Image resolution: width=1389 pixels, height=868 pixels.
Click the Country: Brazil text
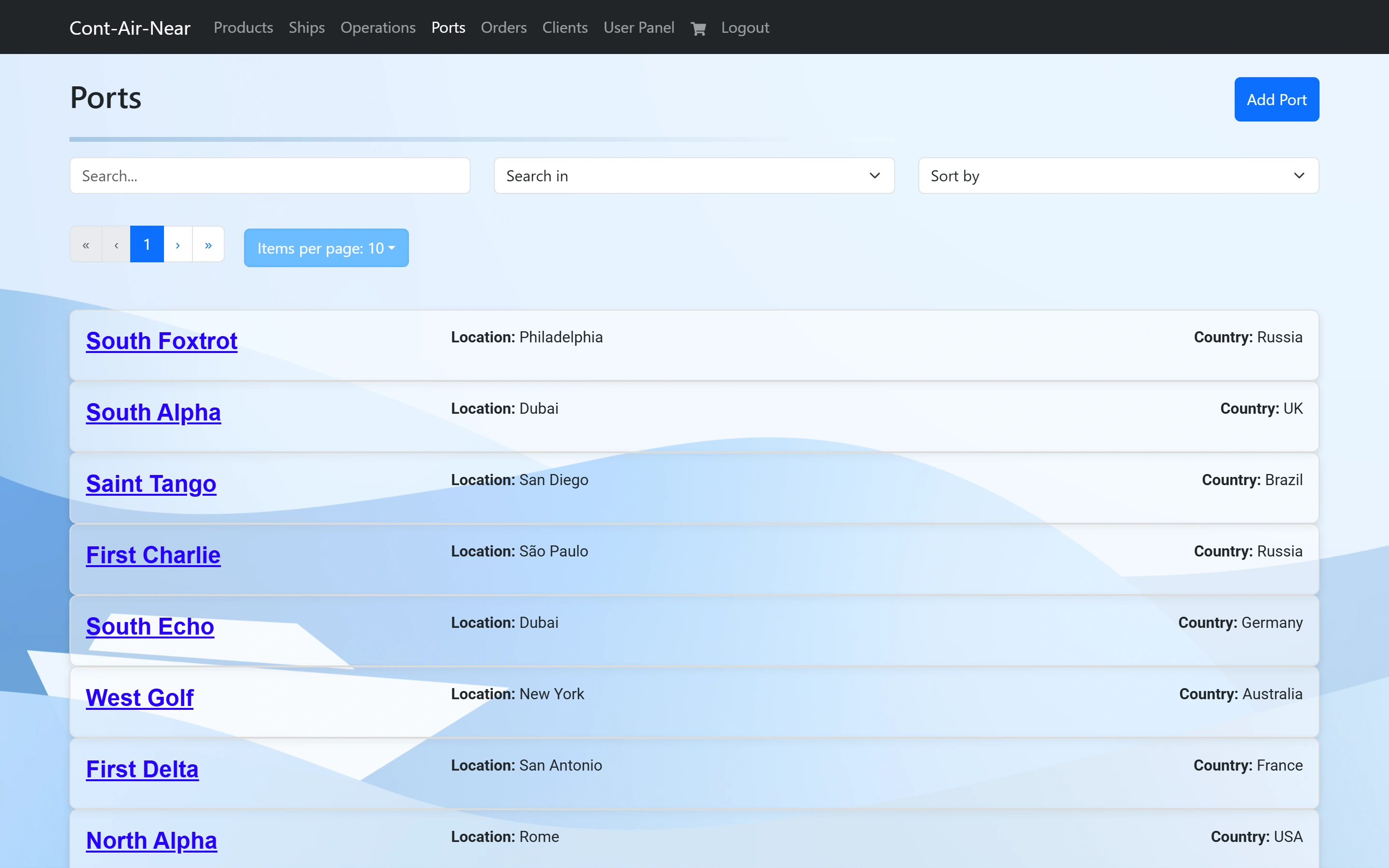point(1253,480)
